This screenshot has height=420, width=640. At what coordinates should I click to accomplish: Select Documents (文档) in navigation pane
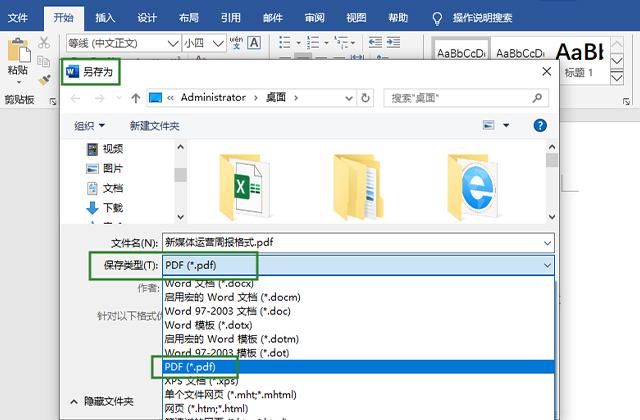click(105, 188)
